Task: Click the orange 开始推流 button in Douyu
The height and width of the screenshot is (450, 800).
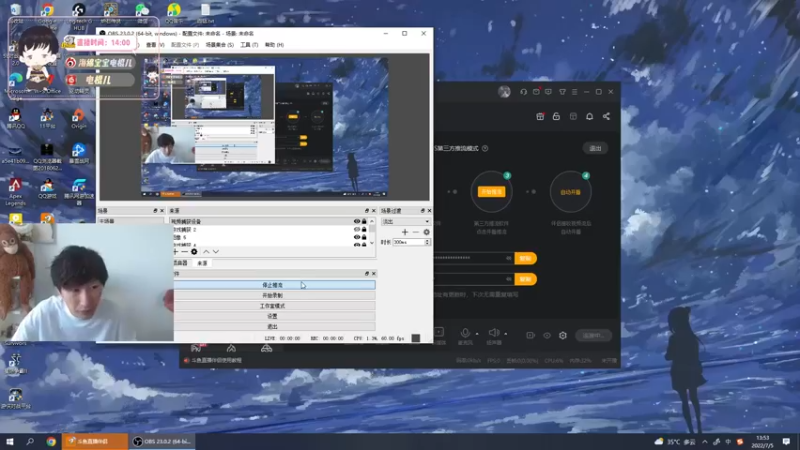Action: point(491,192)
